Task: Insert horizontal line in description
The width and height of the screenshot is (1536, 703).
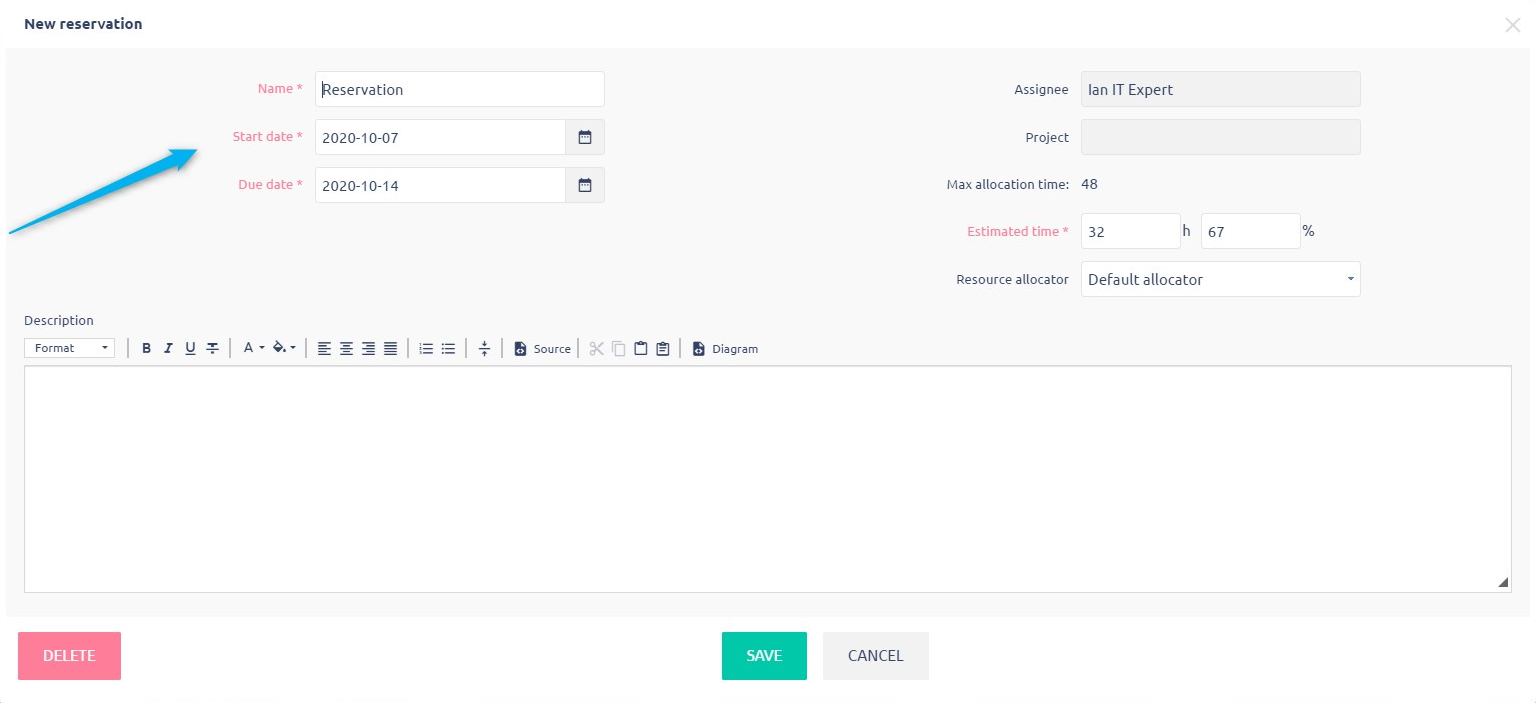Action: pyautogui.click(x=484, y=349)
